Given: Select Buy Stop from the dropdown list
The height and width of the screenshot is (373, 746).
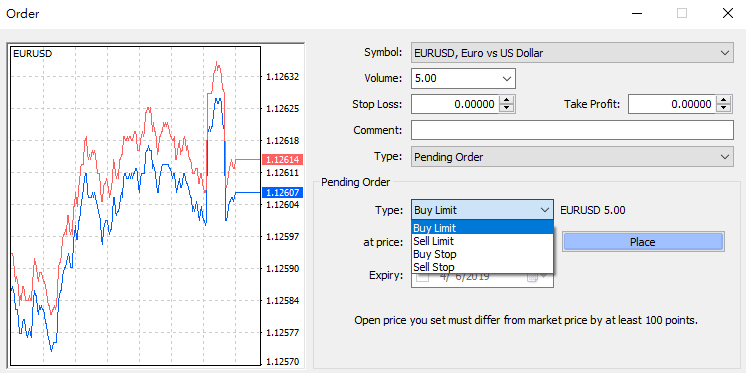Looking at the screenshot, I should [482, 254].
